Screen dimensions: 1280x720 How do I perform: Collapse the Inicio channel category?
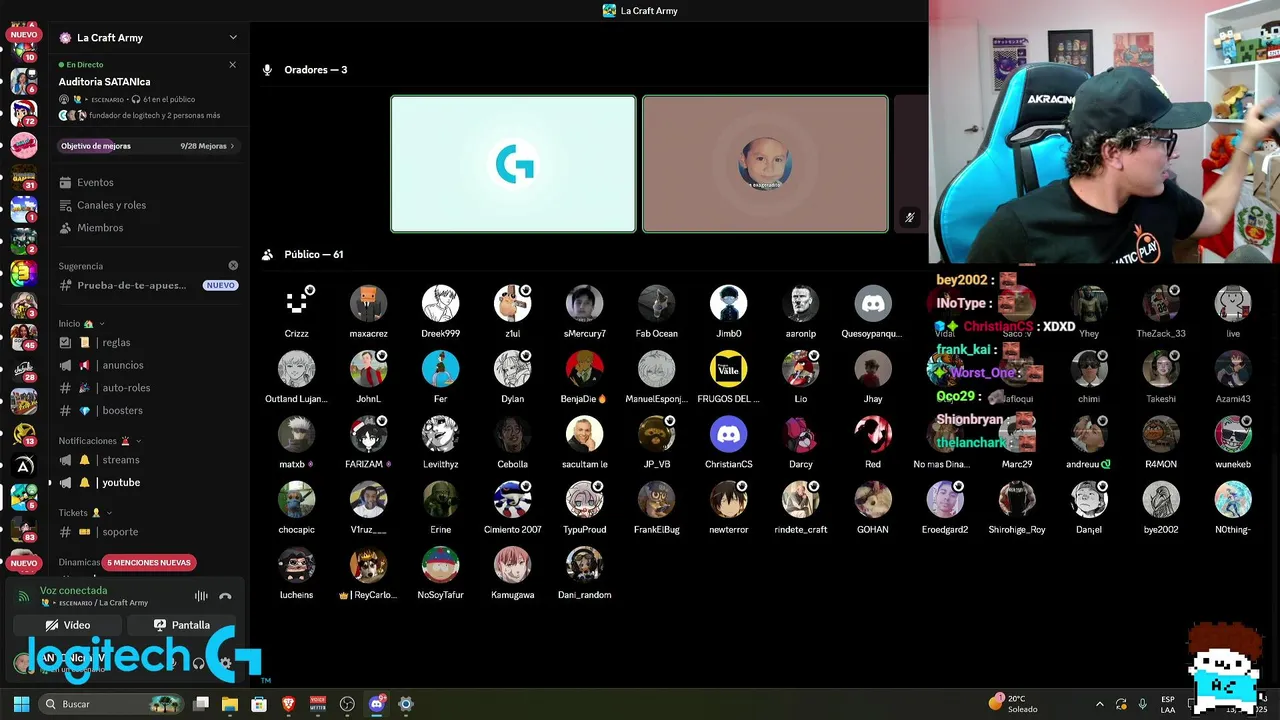click(82, 324)
